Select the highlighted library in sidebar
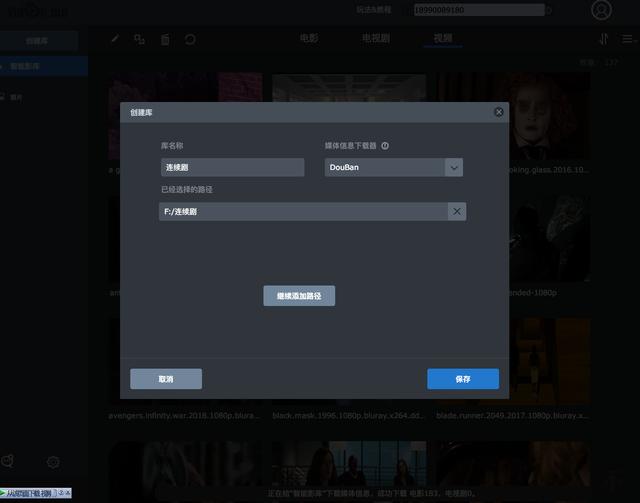This screenshot has height=503, width=640. 43,66
